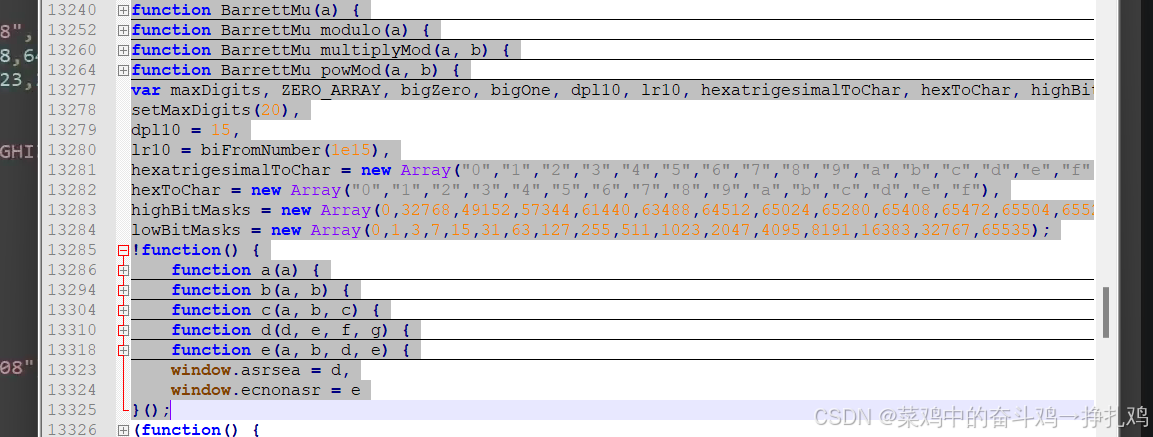Click the var maxDigits declaration line
This screenshot has height=437, width=1153.
click(x=613, y=90)
